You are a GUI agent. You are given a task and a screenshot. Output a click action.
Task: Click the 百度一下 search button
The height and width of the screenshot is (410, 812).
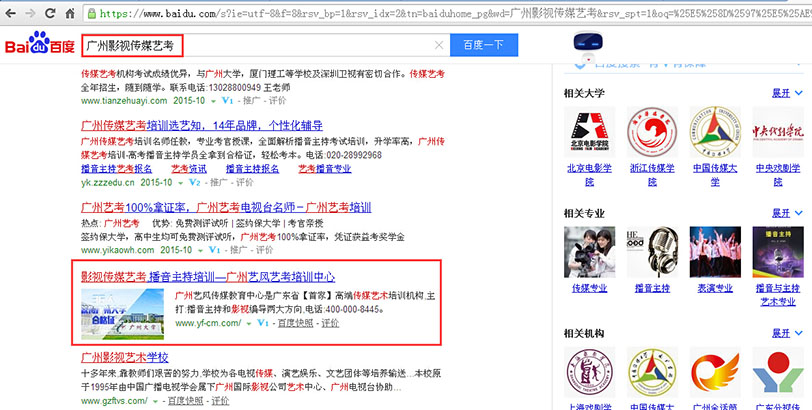[484, 45]
